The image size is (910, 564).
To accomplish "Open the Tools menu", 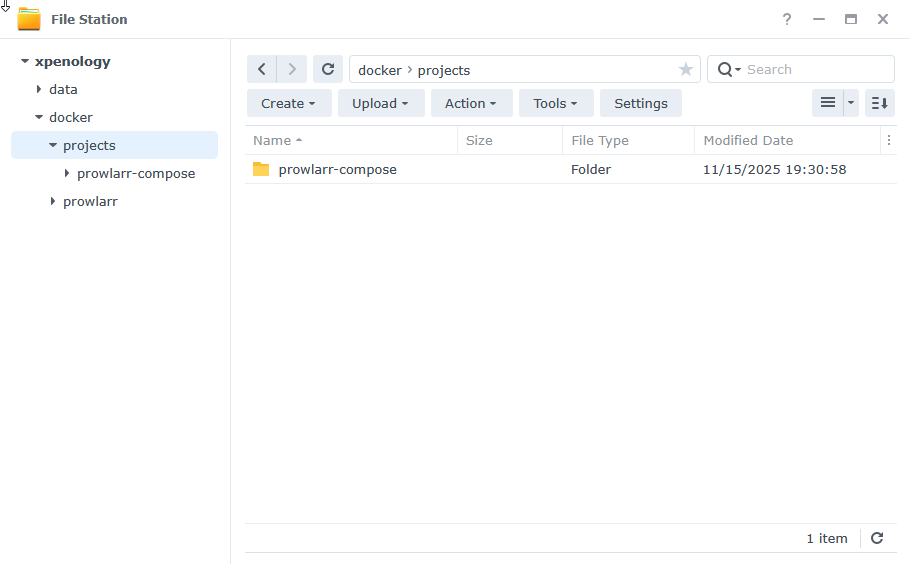I will click(x=555, y=103).
